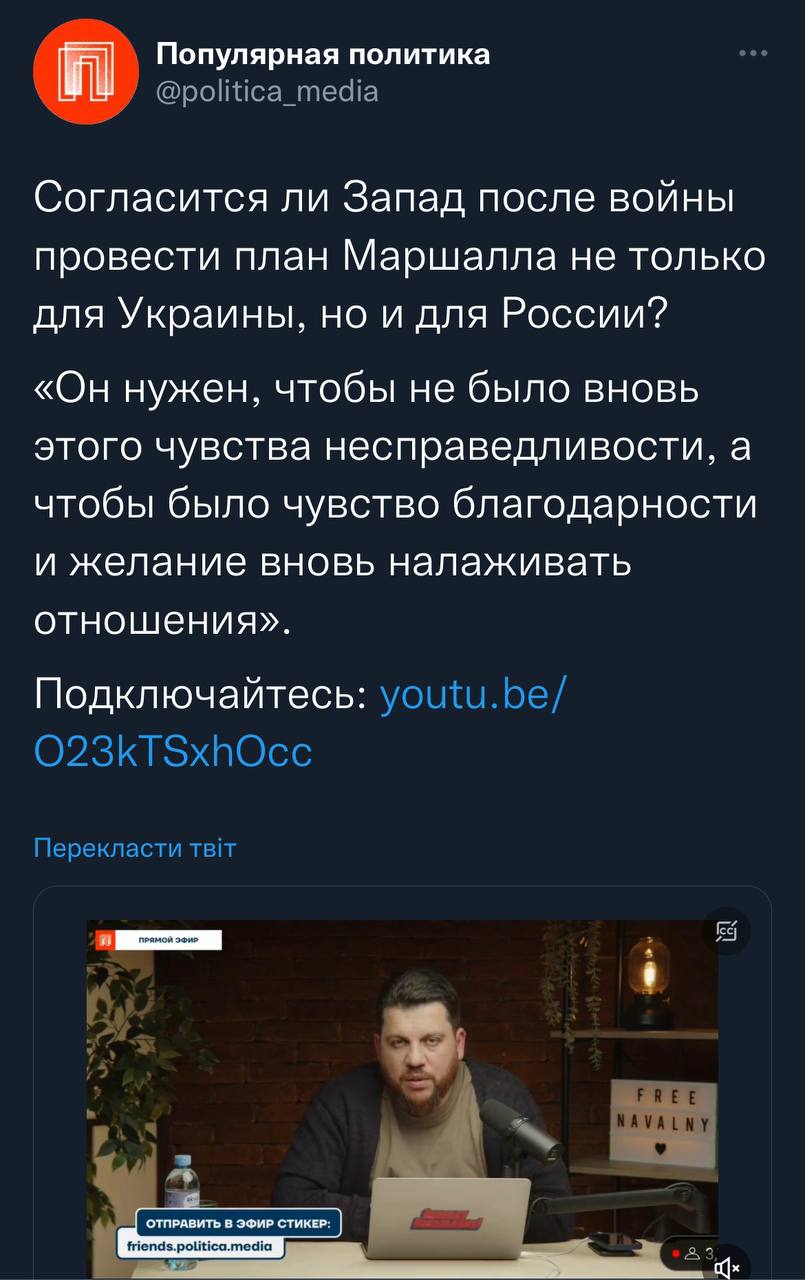Click the FREE NAVALNY sign in the video
This screenshot has width=805, height=1280.
coord(662,1121)
